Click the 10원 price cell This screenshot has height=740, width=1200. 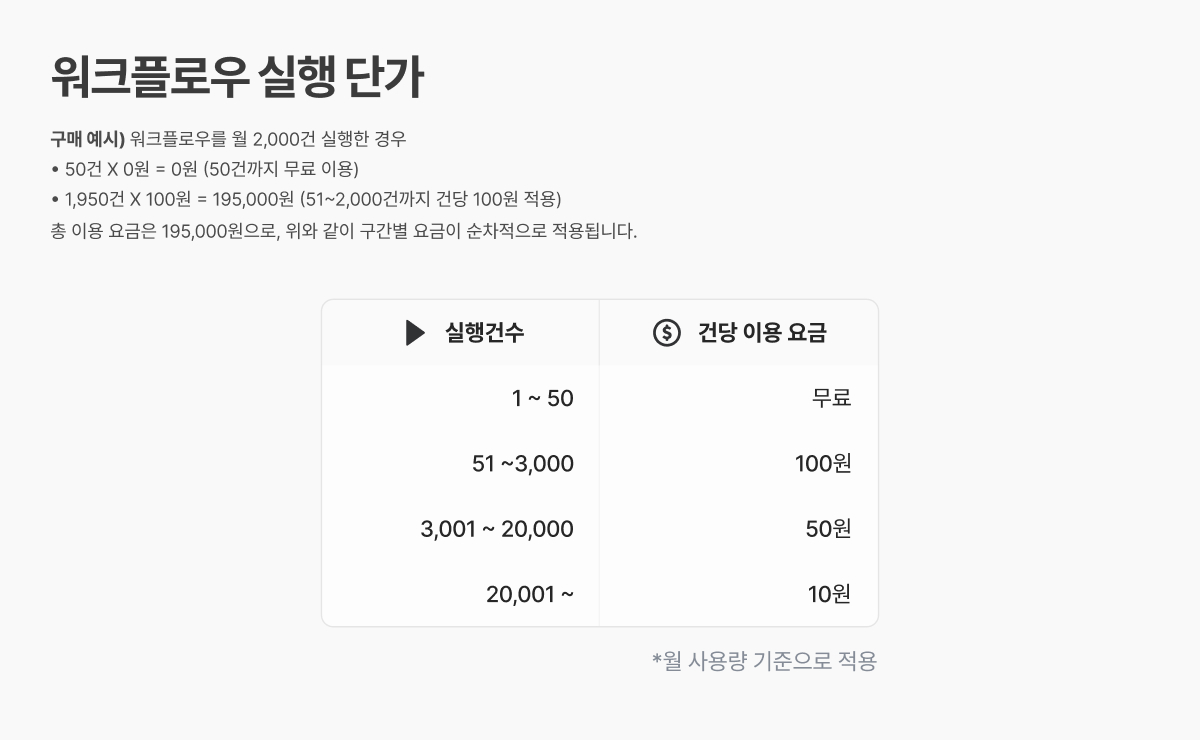[829, 594]
